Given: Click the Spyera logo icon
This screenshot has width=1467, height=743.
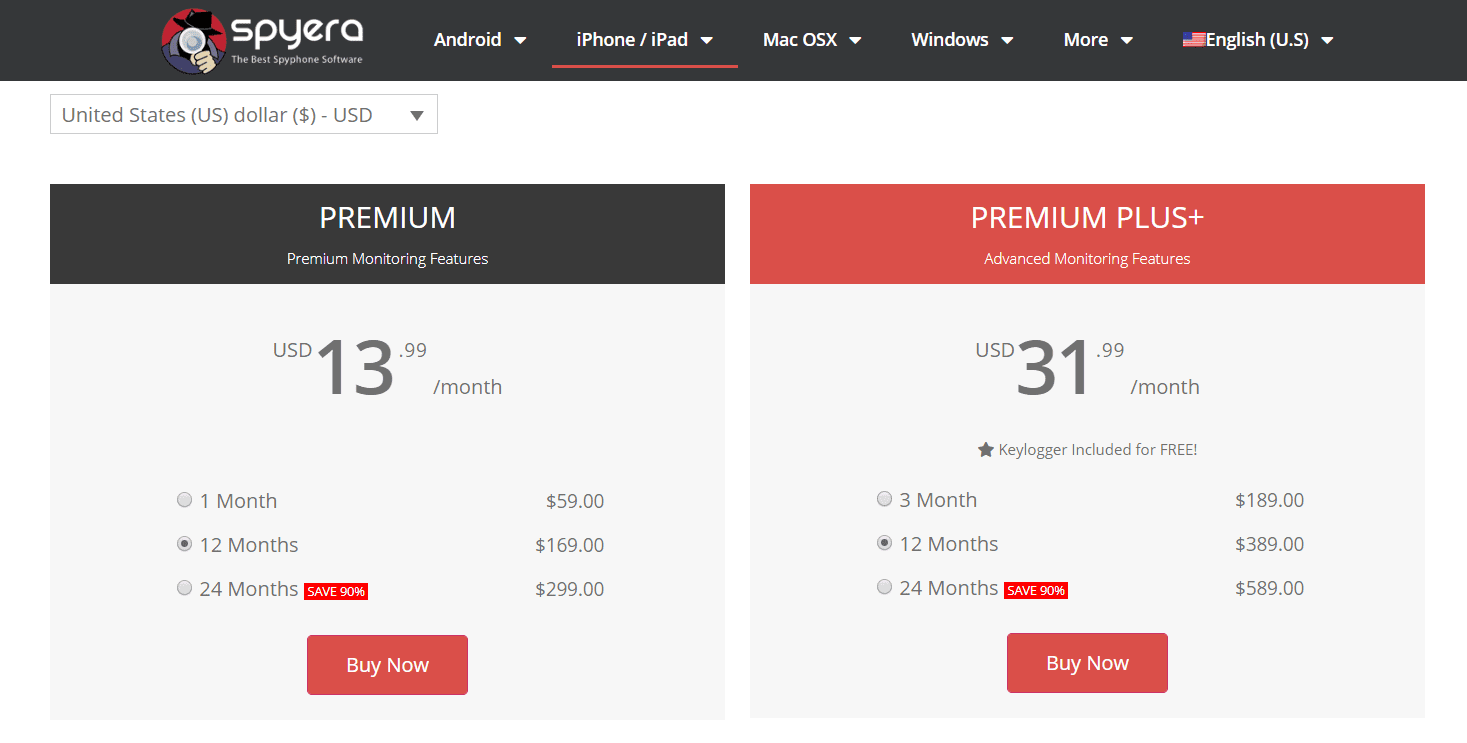Looking at the screenshot, I should [192, 41].
